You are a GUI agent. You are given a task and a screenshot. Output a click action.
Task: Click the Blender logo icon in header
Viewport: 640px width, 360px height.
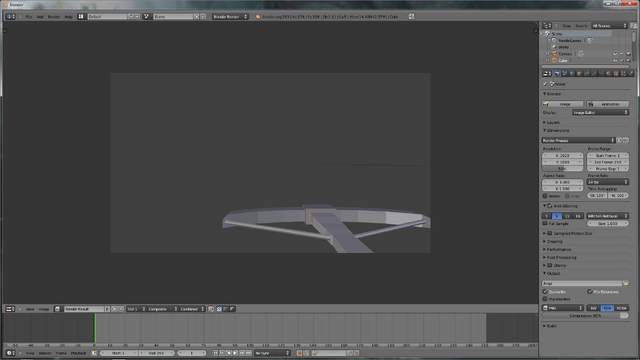(258, 17)
